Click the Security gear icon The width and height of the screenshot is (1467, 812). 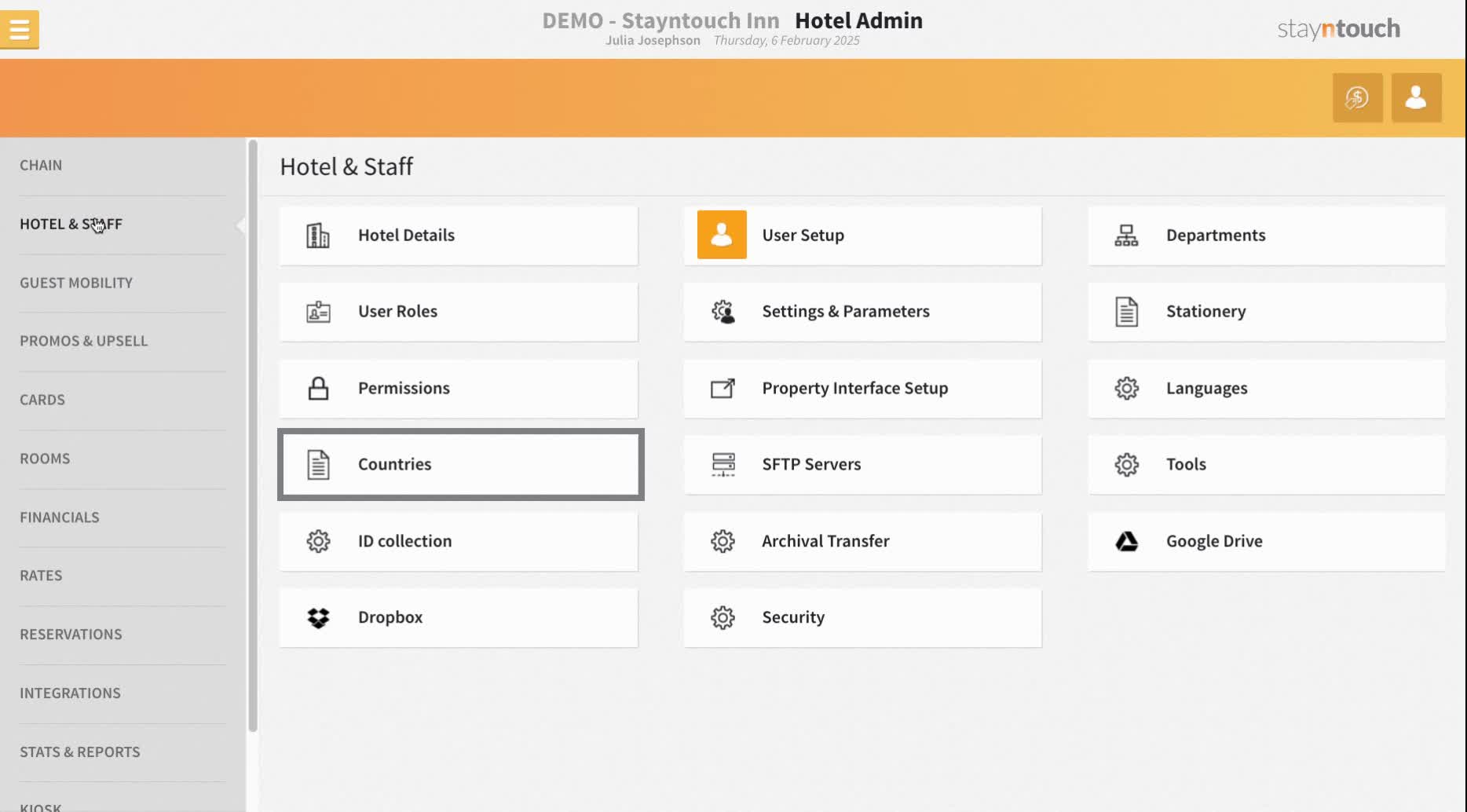[723, 617]
